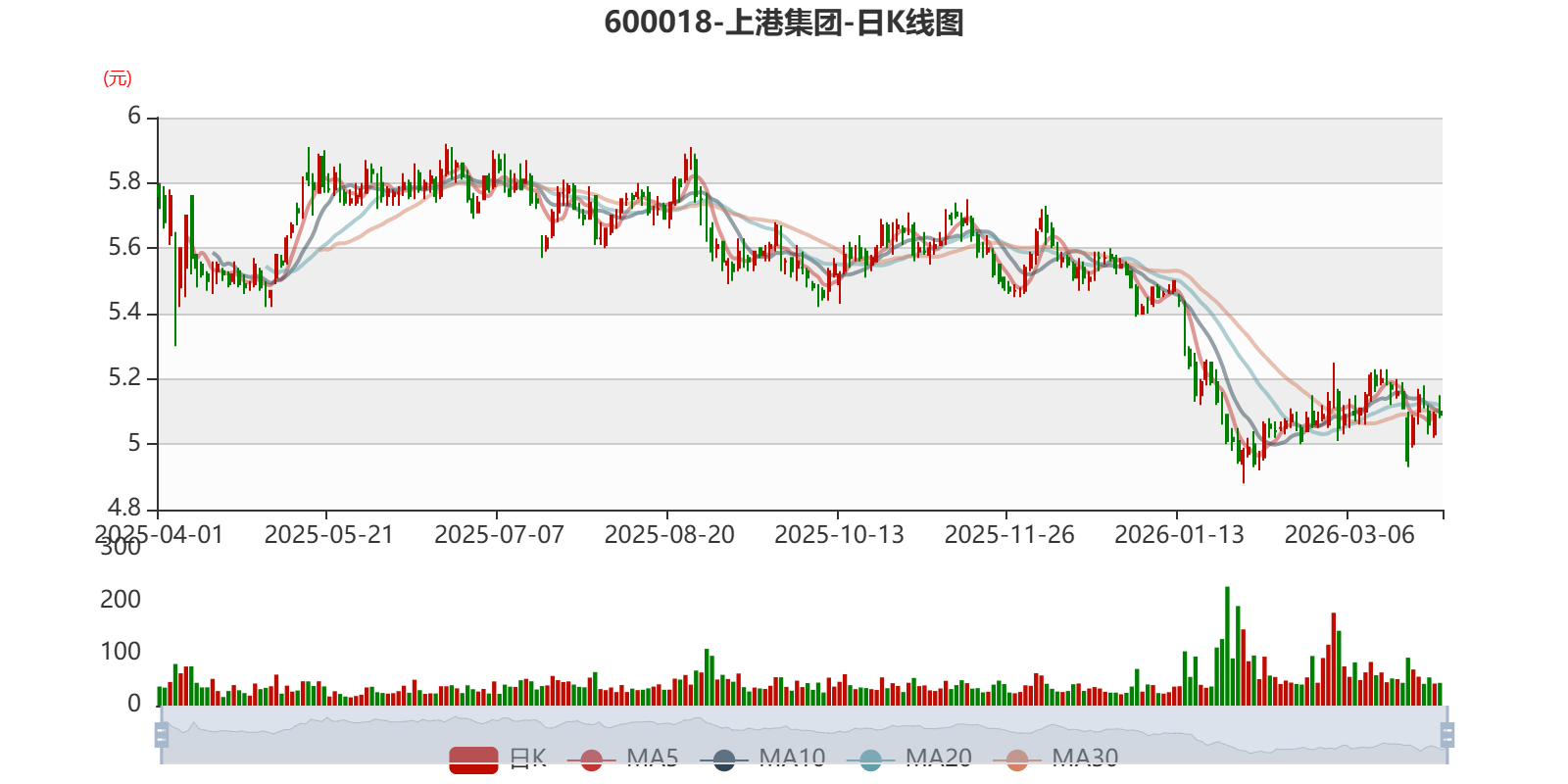Screen dimensions: 1568x784
Task: Select the 5.8 price axis label
Action: pyautogui.click(x=124, y=182)
